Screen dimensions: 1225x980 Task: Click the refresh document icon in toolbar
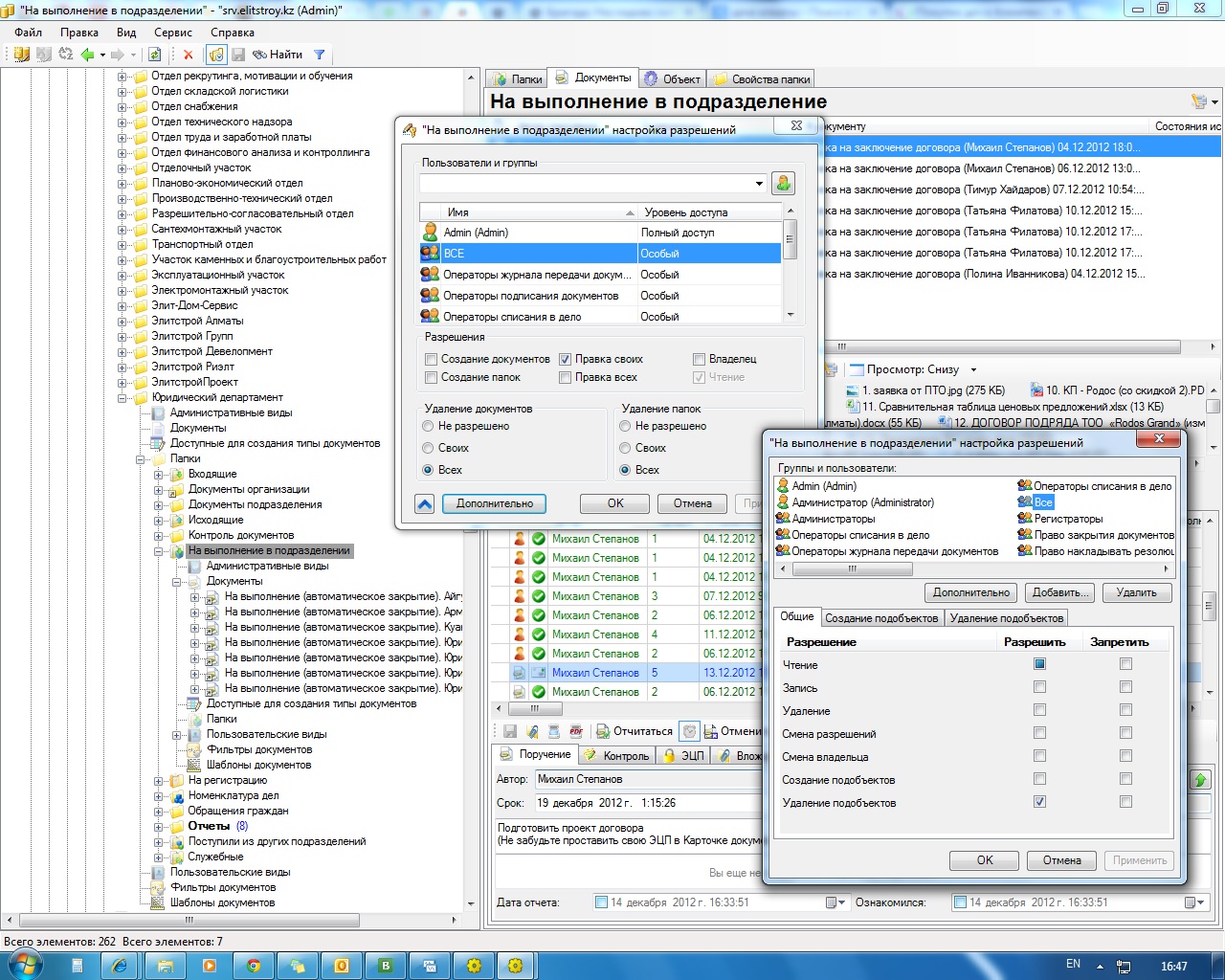coord(154,55)
